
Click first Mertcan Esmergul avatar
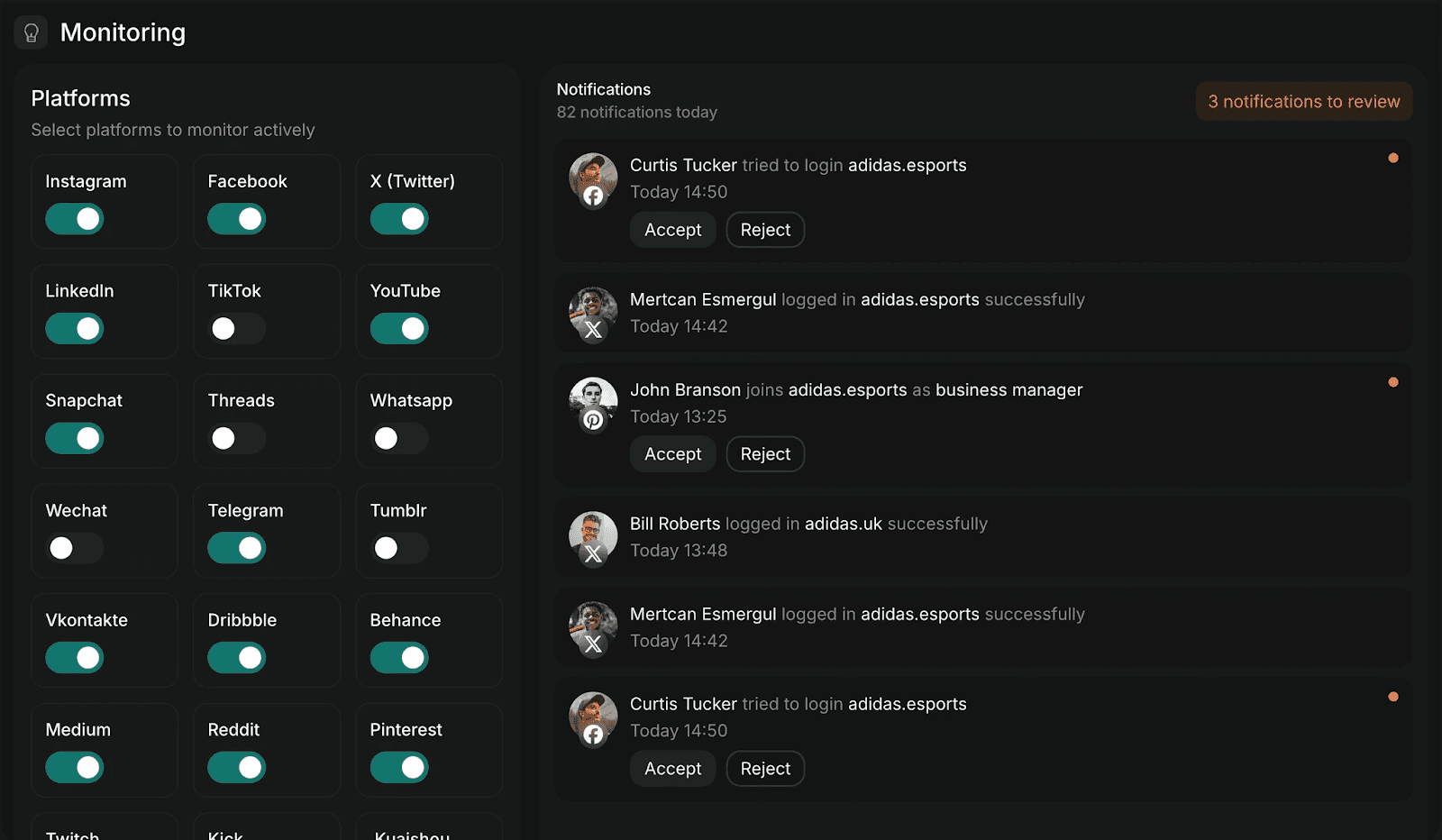pos(593,311)
